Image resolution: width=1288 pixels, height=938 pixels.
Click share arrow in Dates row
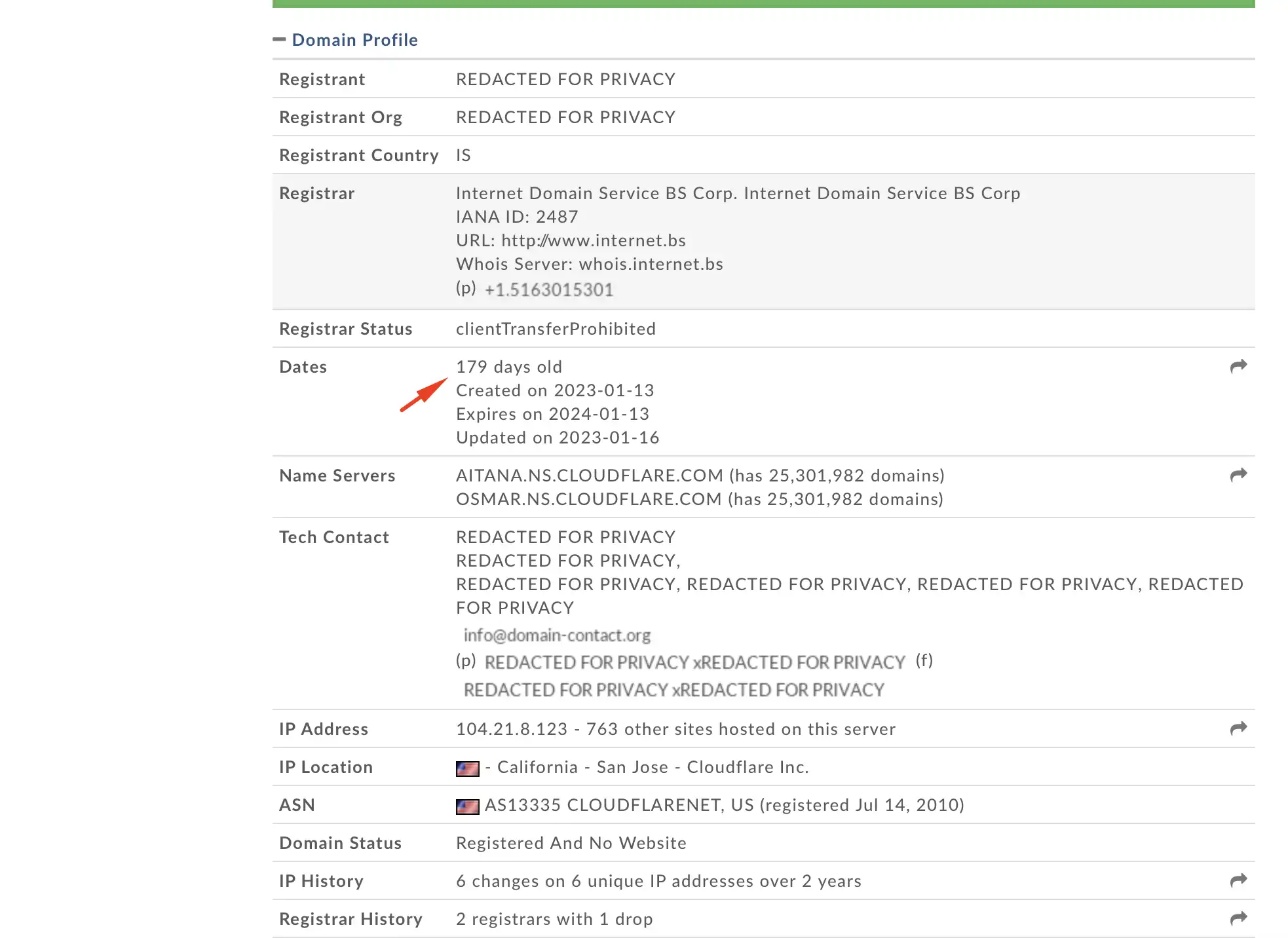pyautogui.click(x=1238, y=366)
